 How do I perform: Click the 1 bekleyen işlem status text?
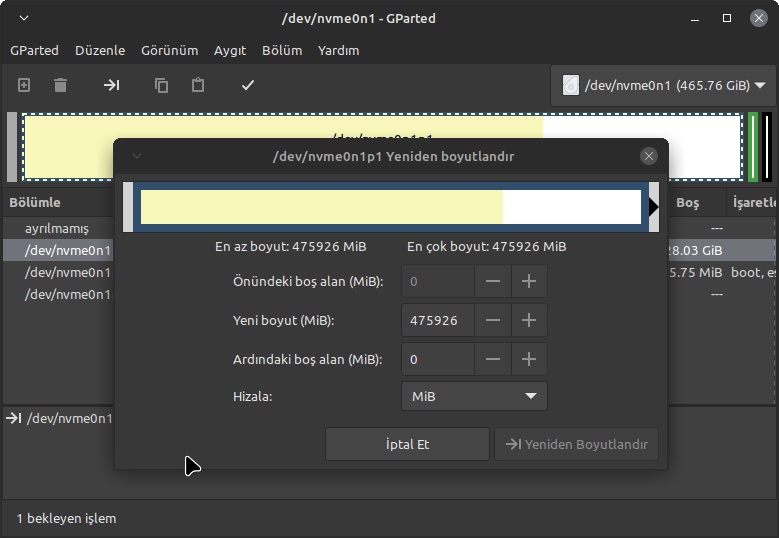pyautogui.click(x=66, y=519)
